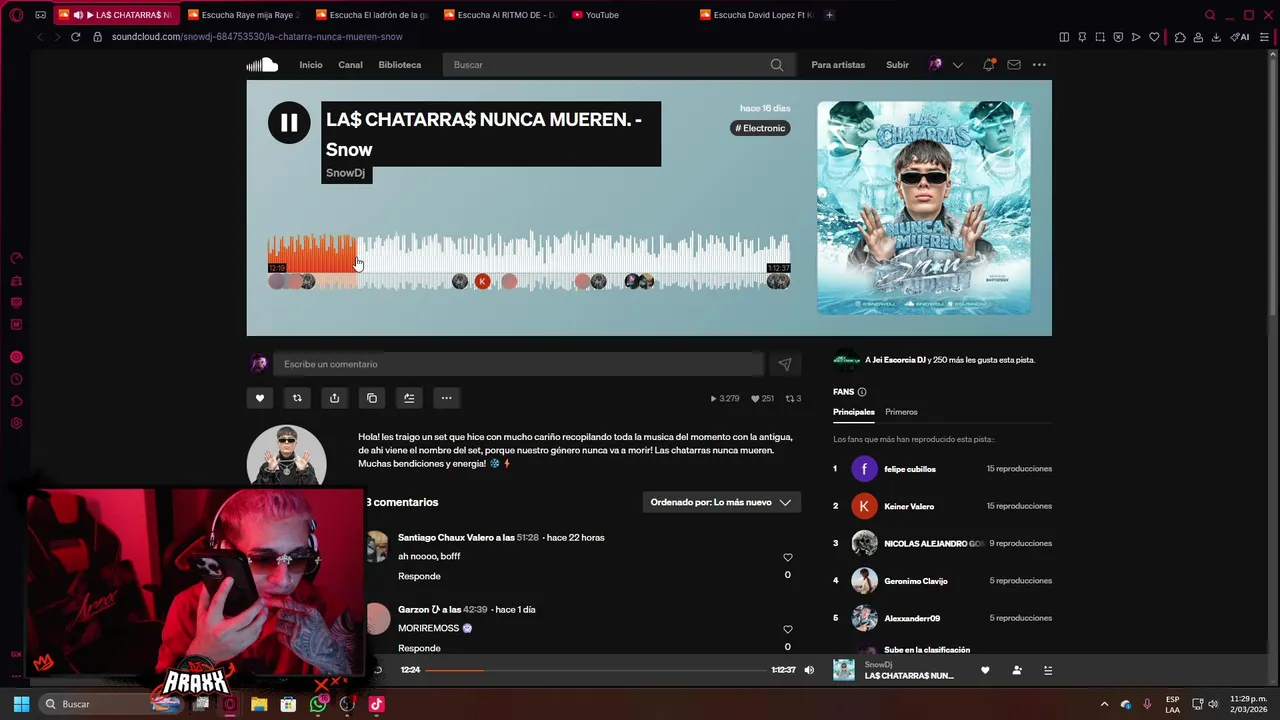Click the bottom player track thumbnail
The width and height of the screenshot is (1280, 720).
(844, 670)
